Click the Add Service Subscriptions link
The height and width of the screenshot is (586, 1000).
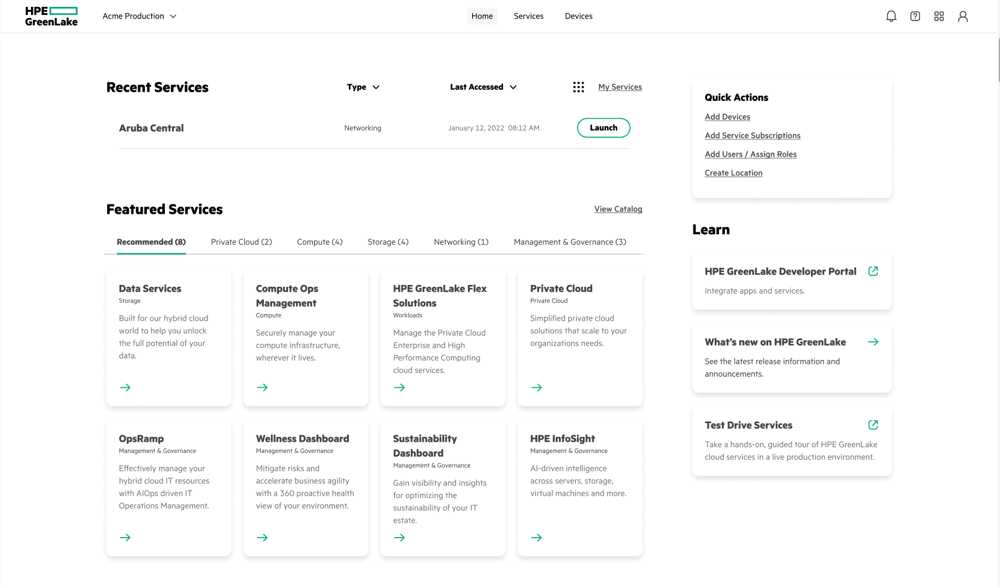click(752, 135)
